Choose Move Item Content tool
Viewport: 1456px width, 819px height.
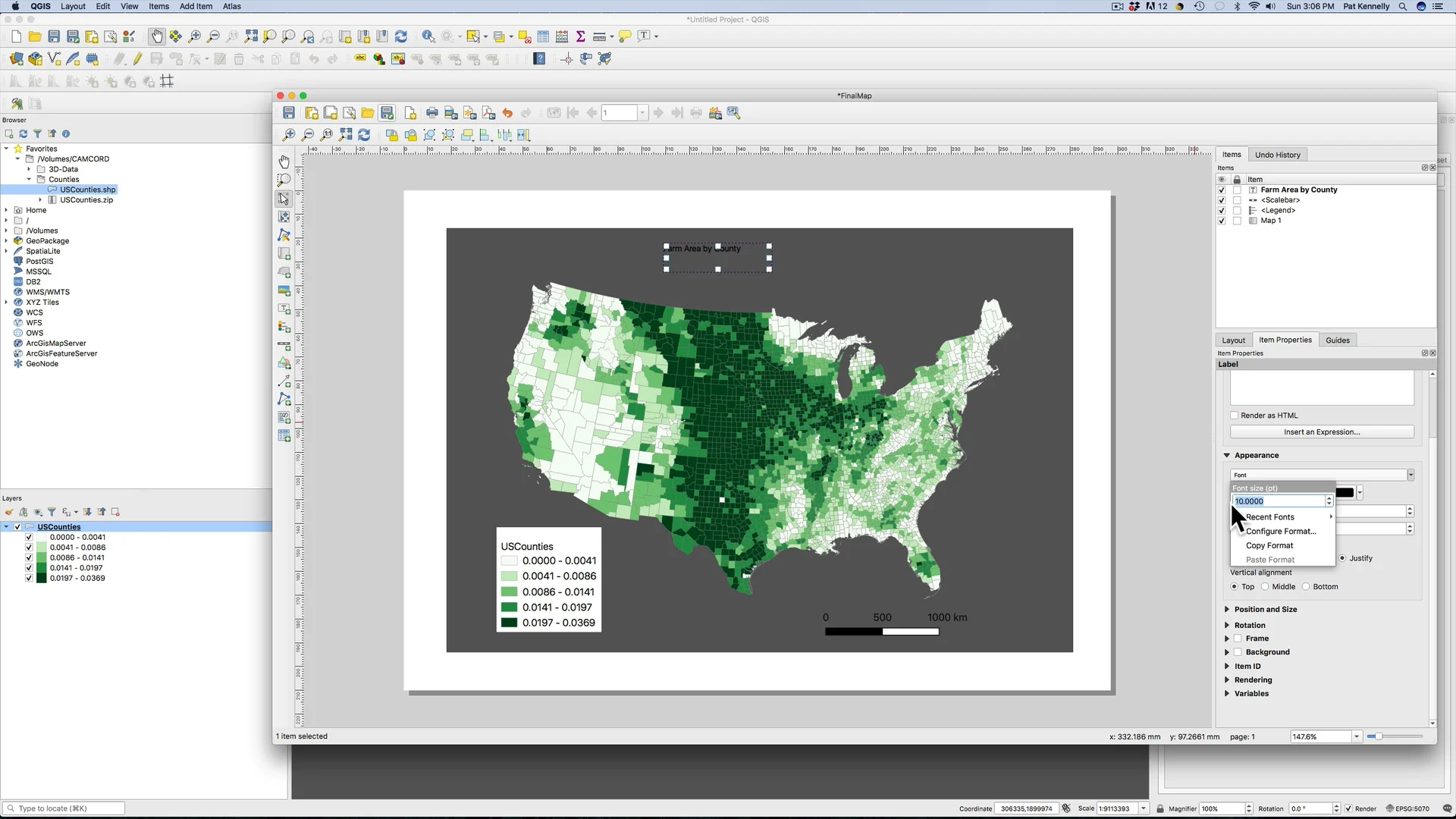click(x=284, y=217)
